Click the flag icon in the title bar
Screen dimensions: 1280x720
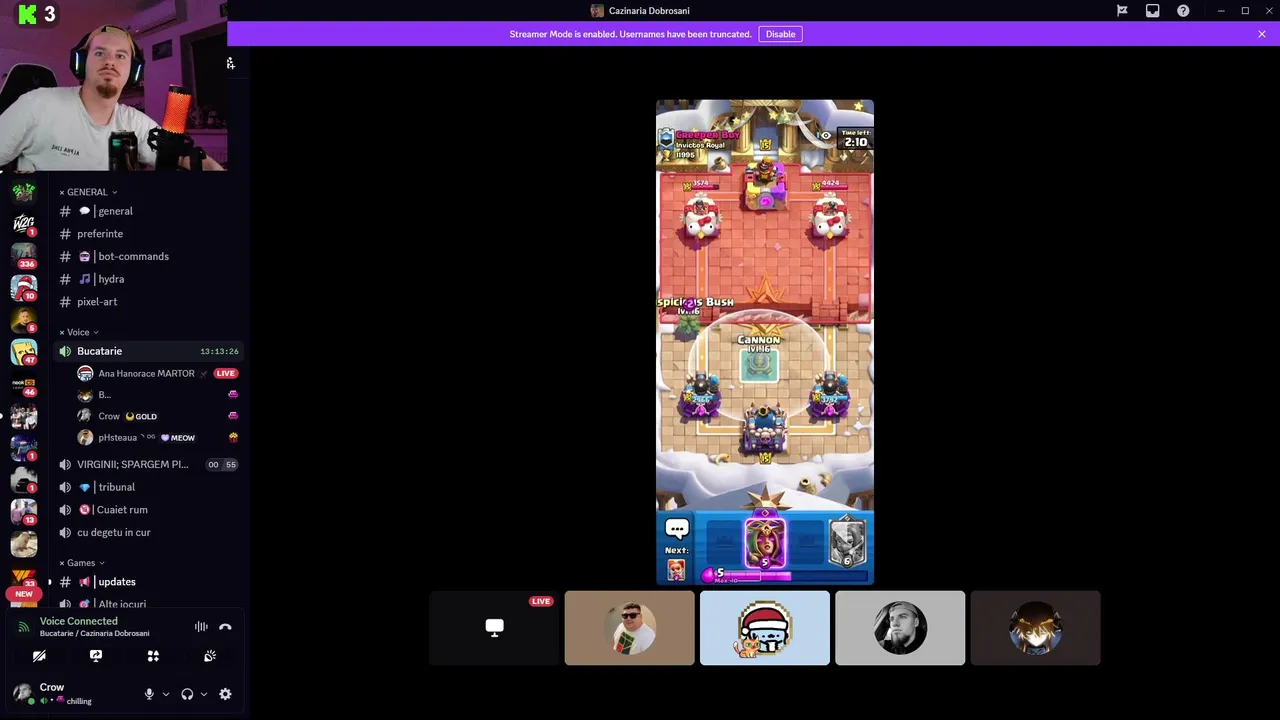click(x=1122, y=11)
